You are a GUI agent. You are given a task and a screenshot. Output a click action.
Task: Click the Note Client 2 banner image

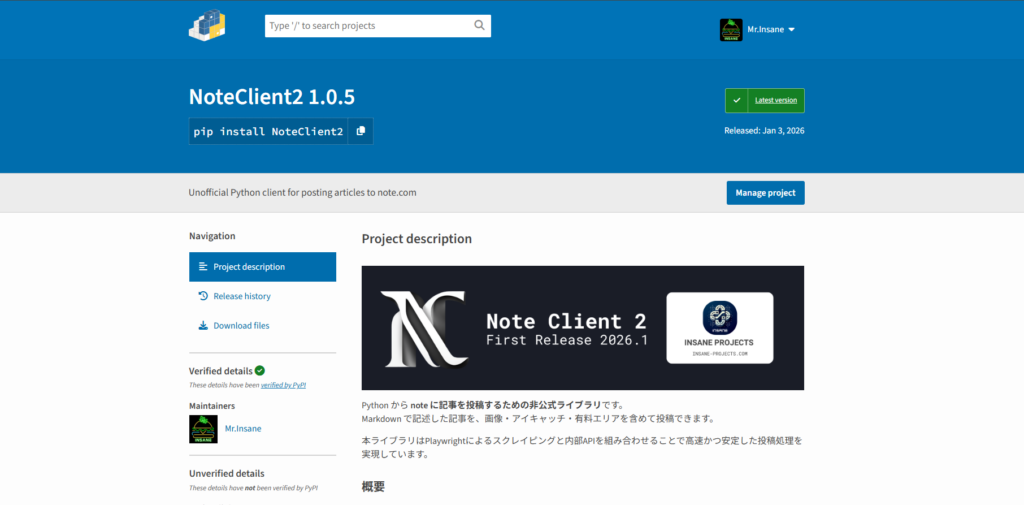pyautogui.click(x=520, y=328)
